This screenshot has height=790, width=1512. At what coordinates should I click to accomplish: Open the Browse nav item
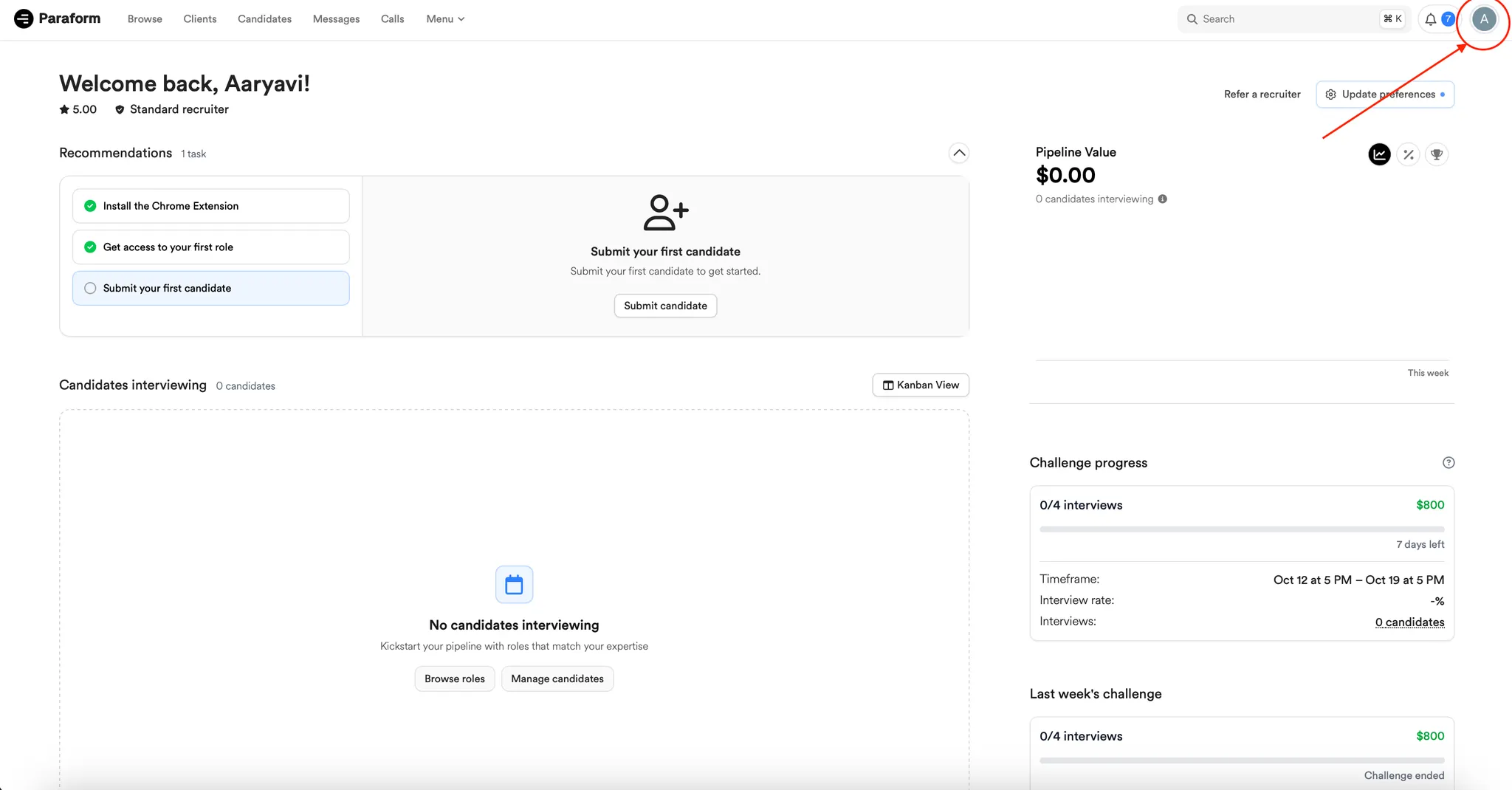[145, 19]
